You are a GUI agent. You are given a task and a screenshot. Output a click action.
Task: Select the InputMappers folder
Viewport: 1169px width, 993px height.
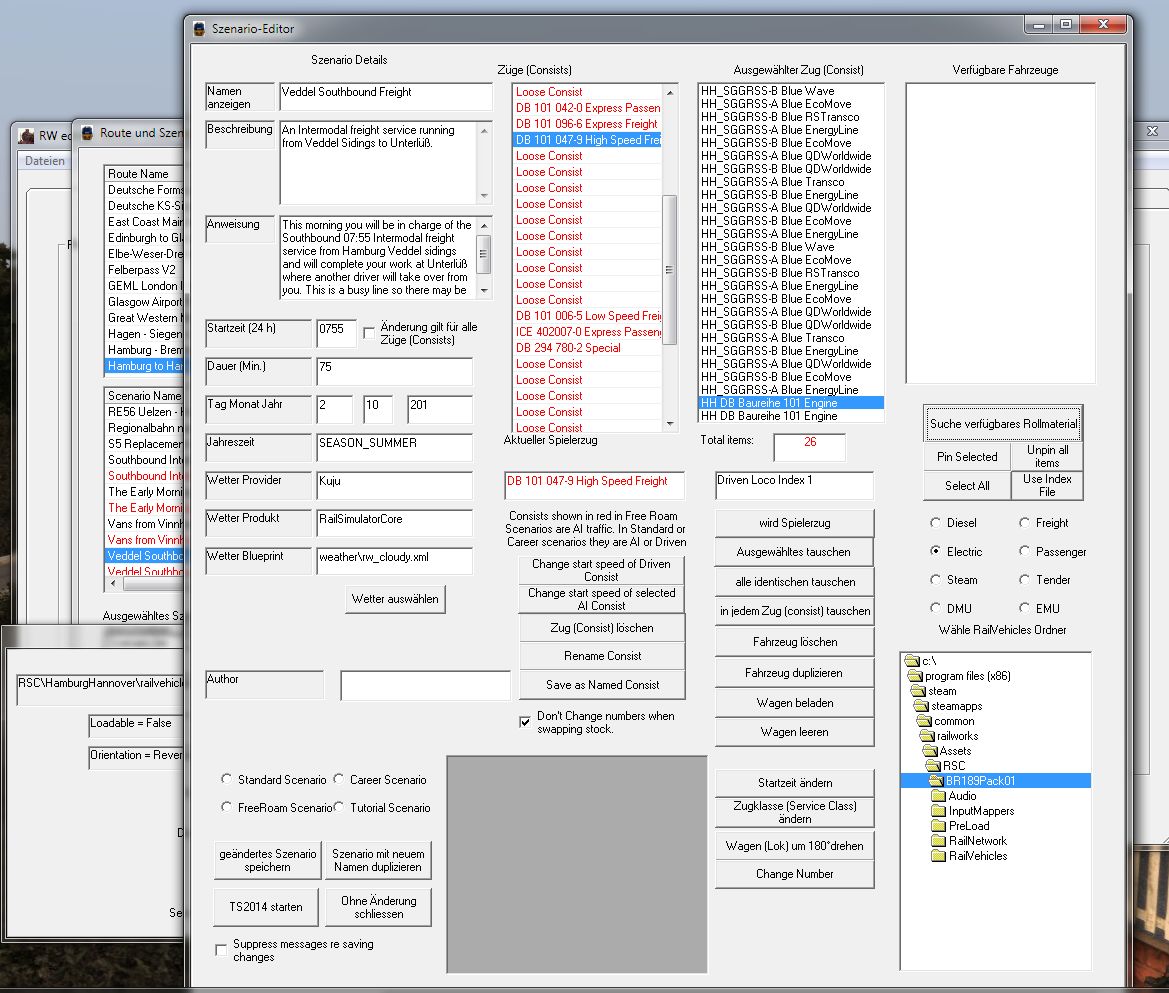pos(980,811)
